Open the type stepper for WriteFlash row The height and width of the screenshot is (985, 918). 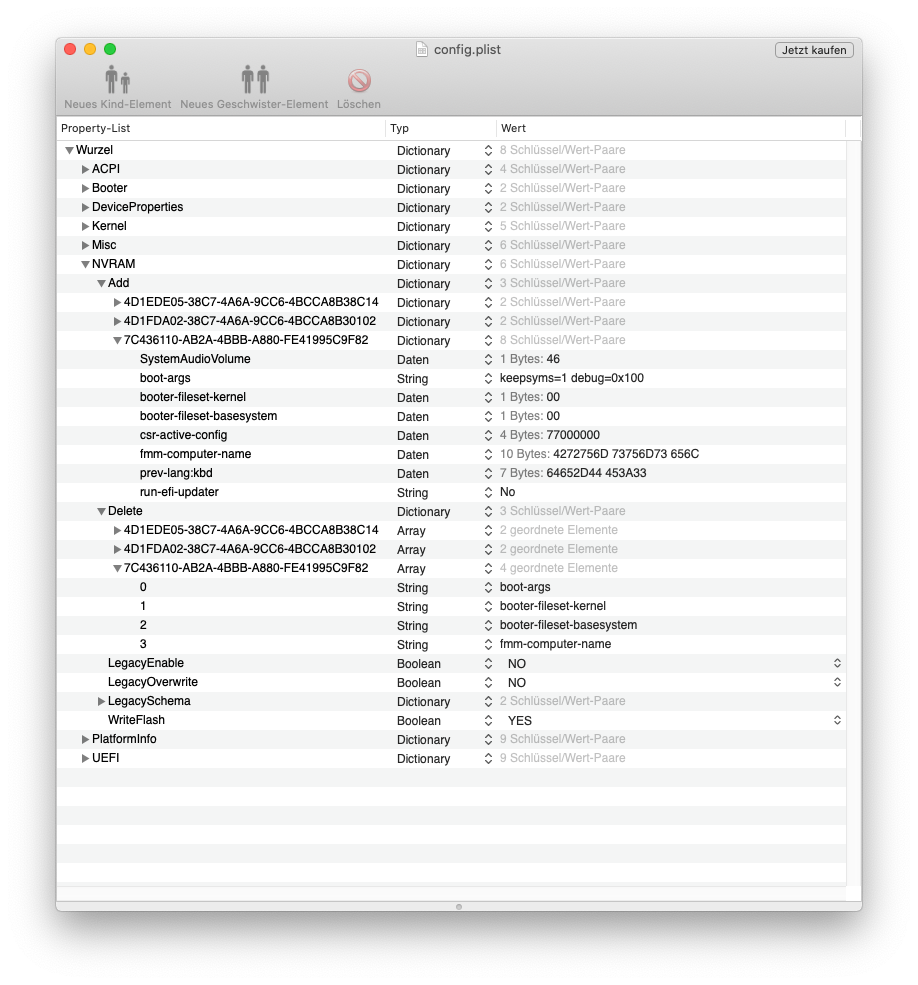click(488, 720)
